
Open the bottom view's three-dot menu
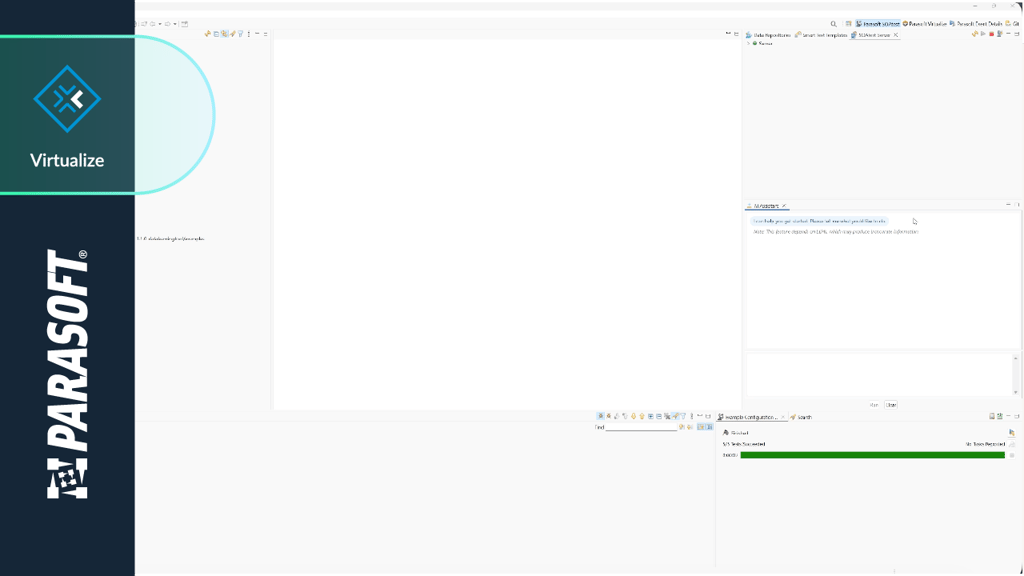pos(692,416)
